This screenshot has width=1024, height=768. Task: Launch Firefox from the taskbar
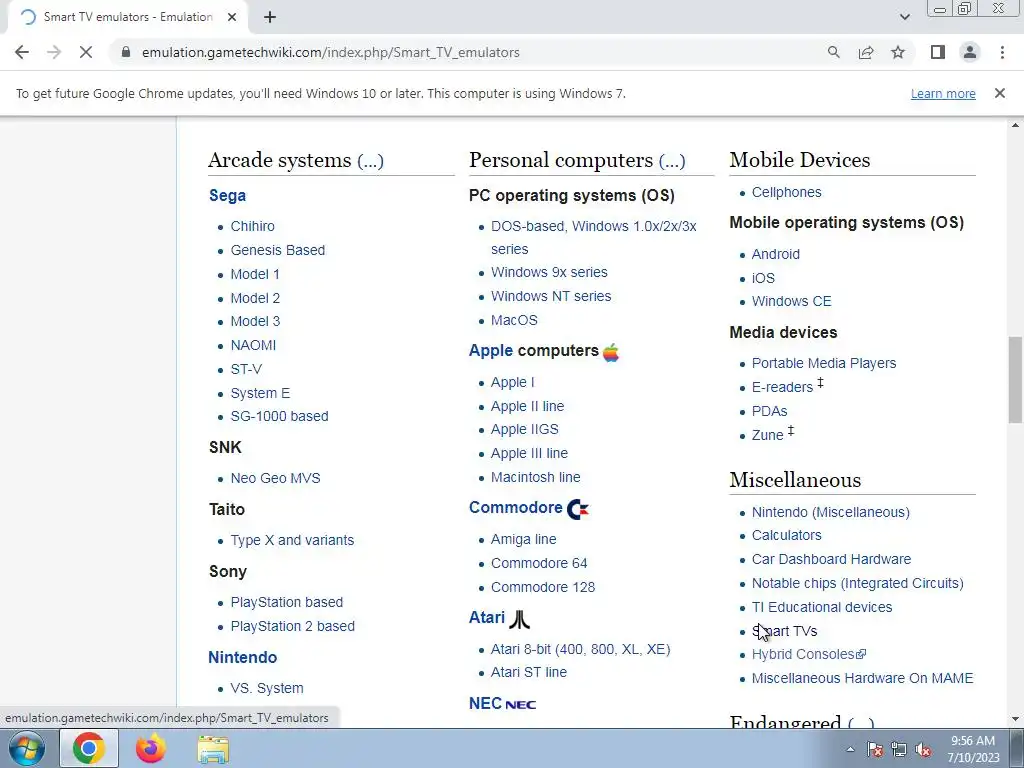(x=150, y=748)
